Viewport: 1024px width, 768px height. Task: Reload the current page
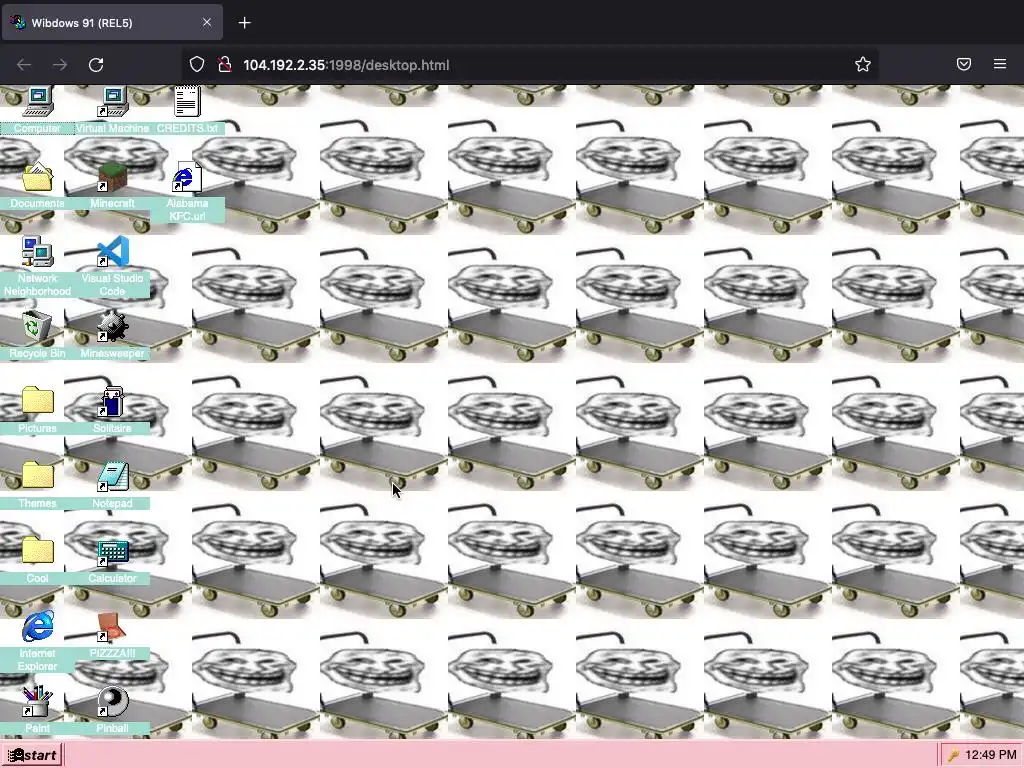(x=96, y=65)
